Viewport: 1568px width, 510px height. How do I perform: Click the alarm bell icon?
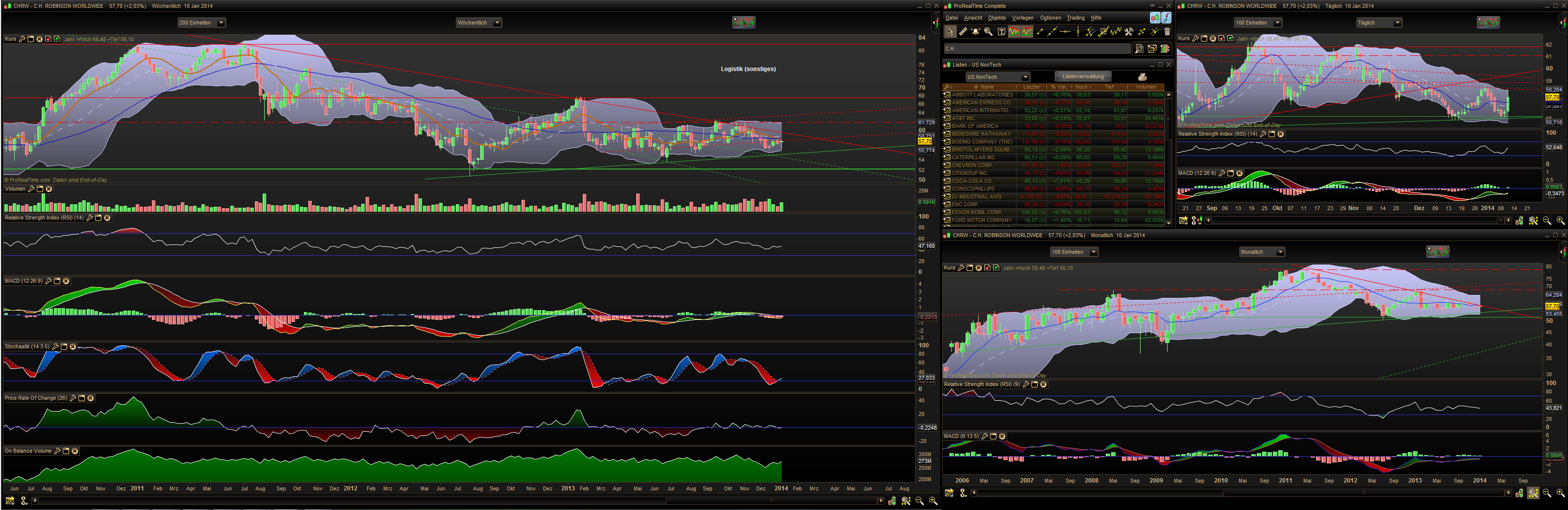point(975,32)
